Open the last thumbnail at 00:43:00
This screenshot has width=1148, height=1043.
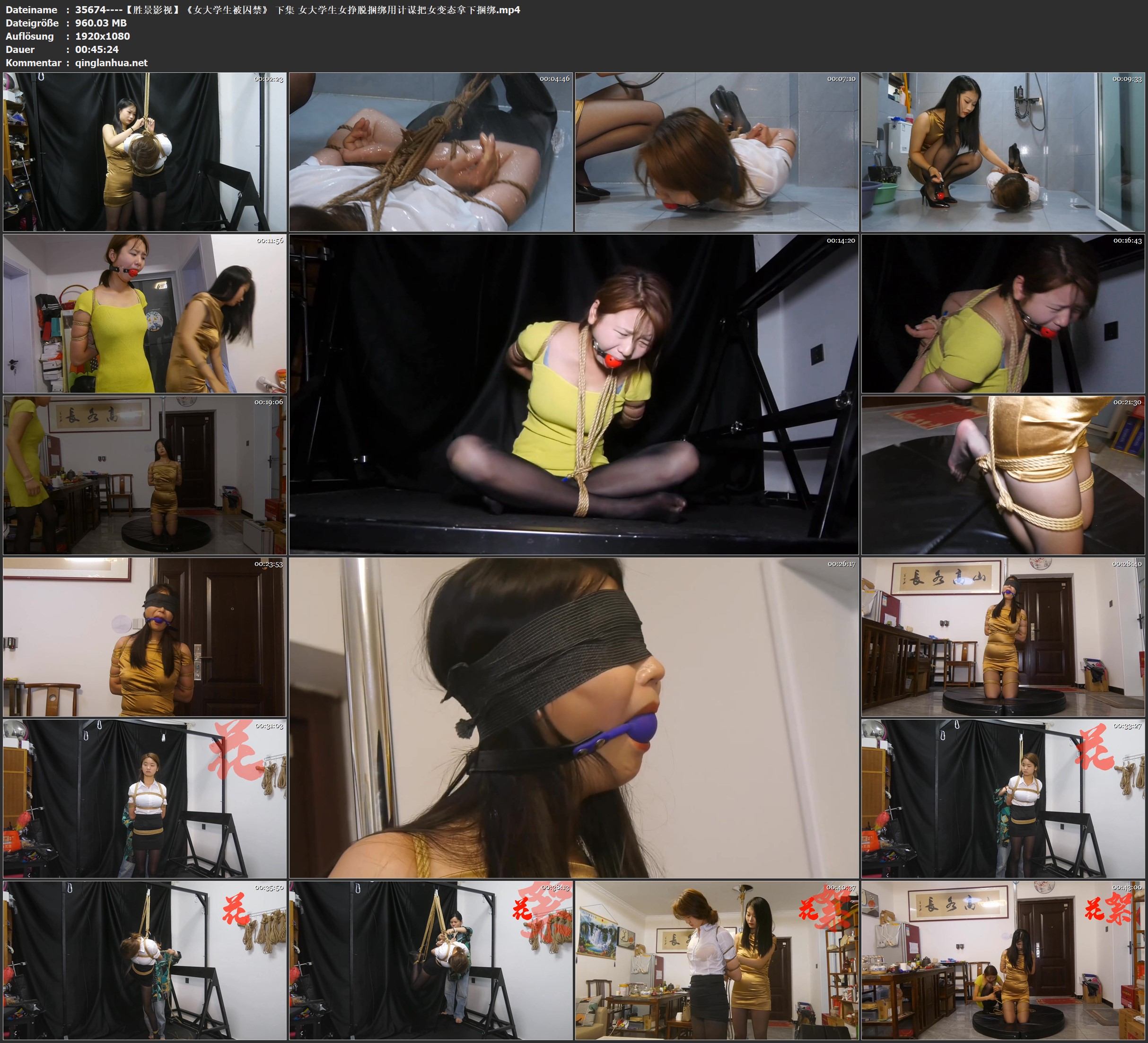[1003, 960]
